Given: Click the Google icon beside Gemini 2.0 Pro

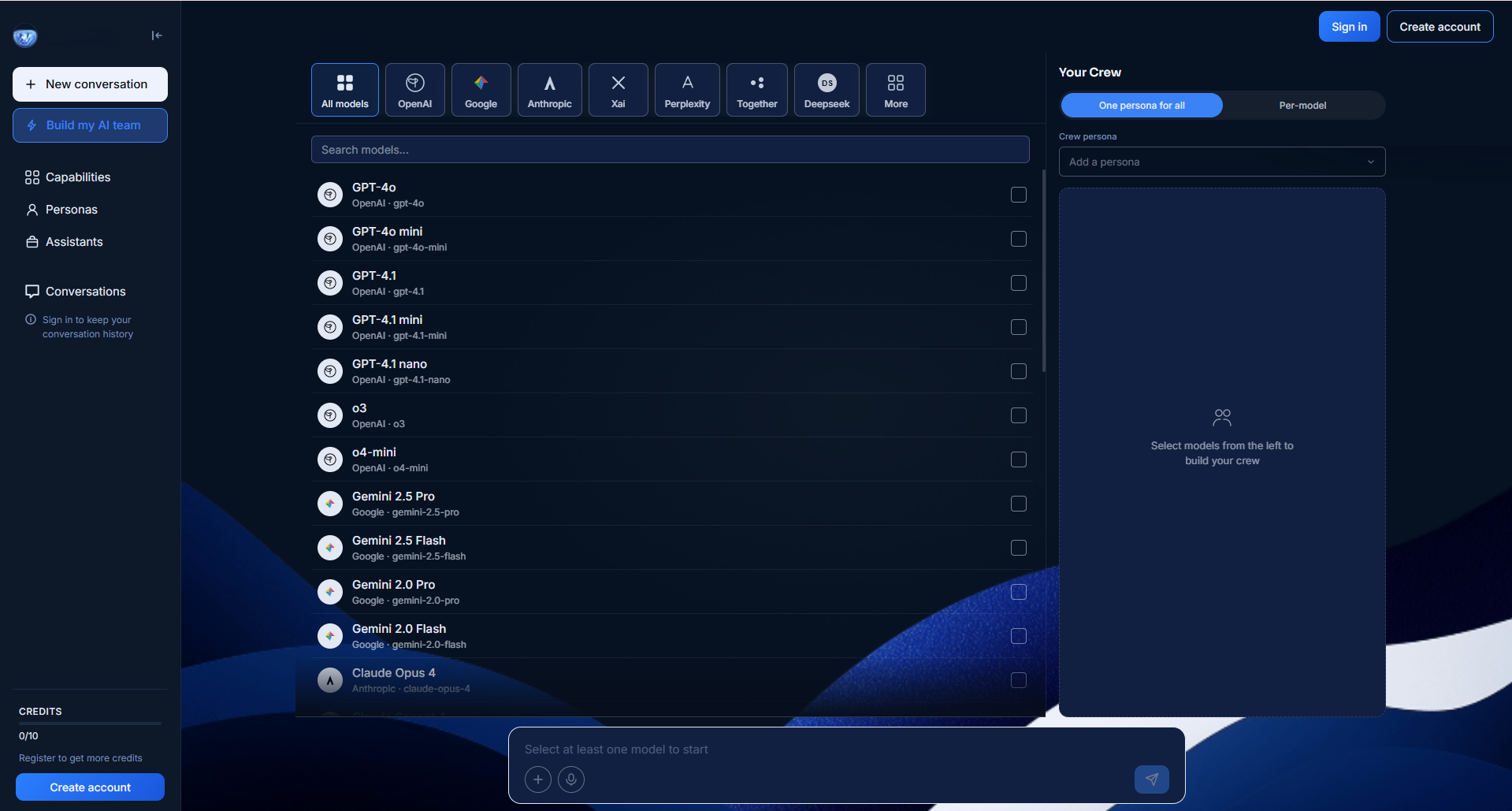Looking at the screenshot, I should 330,592.
